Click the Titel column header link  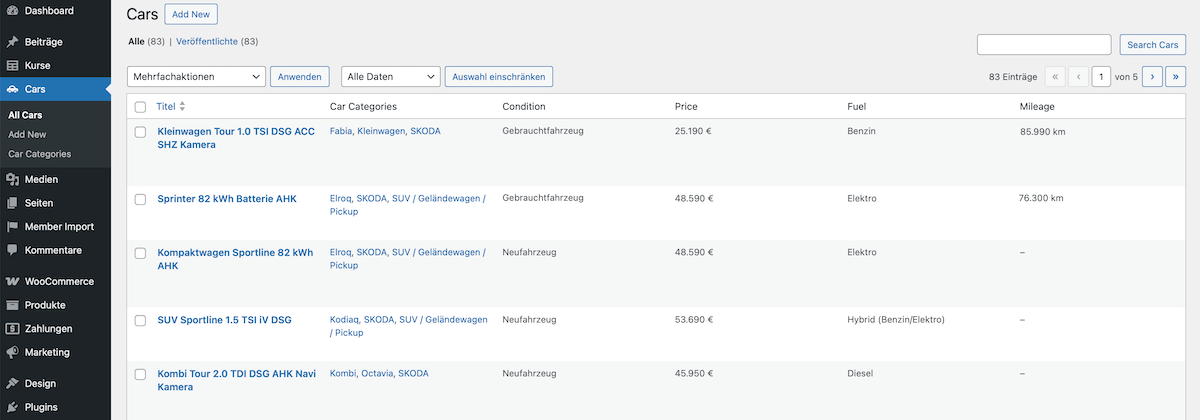click(166, 106)
